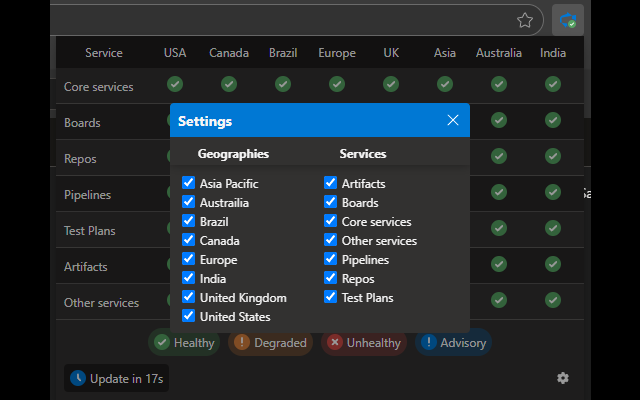Click the Repos Australia status icon
The image size is (640, 400).
coord(499,157)
